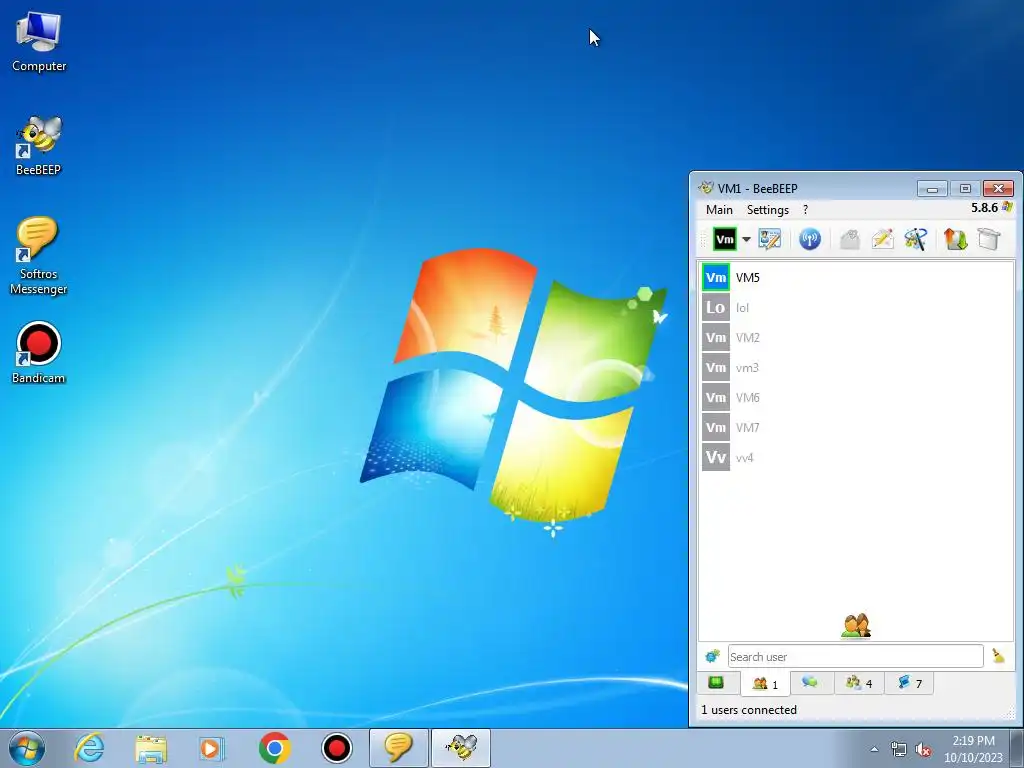Screen dimensions: 1024x768
Task: Expand the status dropdown arrow beside Vm avatar
Action: pos(746,239)
